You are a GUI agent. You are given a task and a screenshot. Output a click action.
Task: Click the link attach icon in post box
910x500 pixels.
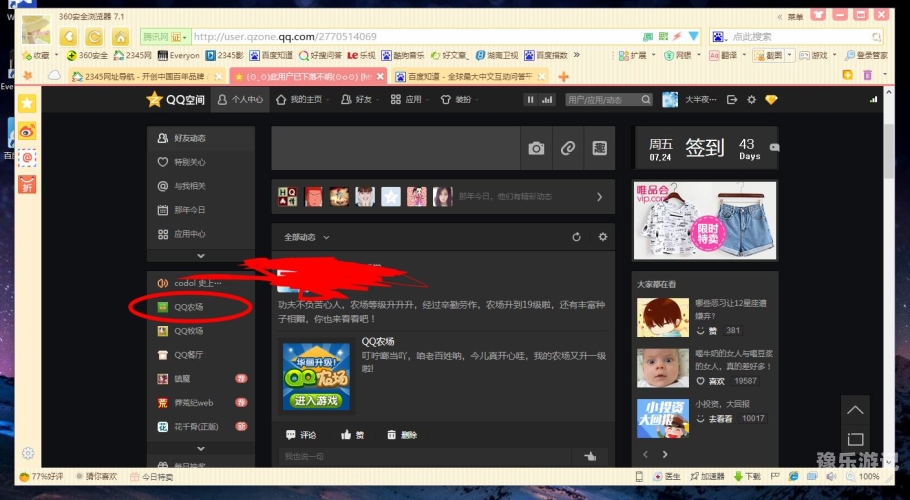tap(568, 148)
